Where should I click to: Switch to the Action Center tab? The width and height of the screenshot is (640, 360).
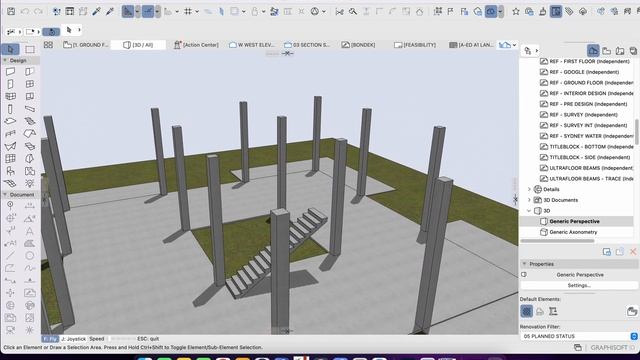196,45
